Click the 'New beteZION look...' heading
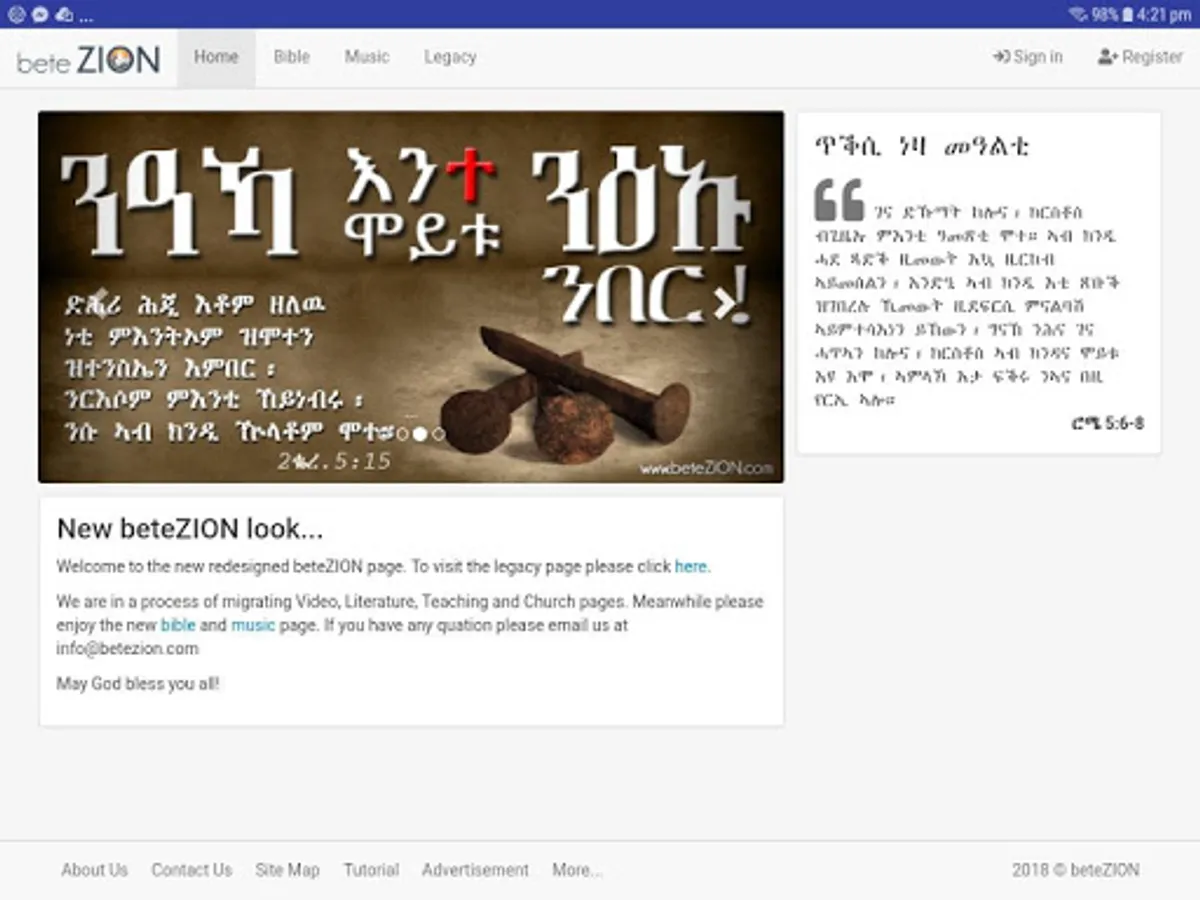Viewport: 1200px width, 900px height. coord(190,529)
